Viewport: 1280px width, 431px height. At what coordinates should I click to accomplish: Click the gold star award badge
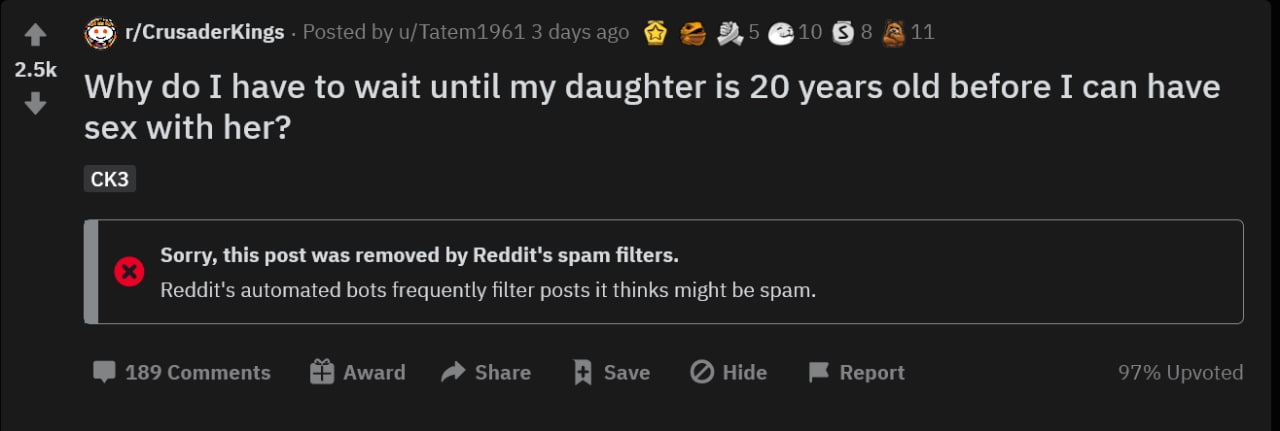655,33
